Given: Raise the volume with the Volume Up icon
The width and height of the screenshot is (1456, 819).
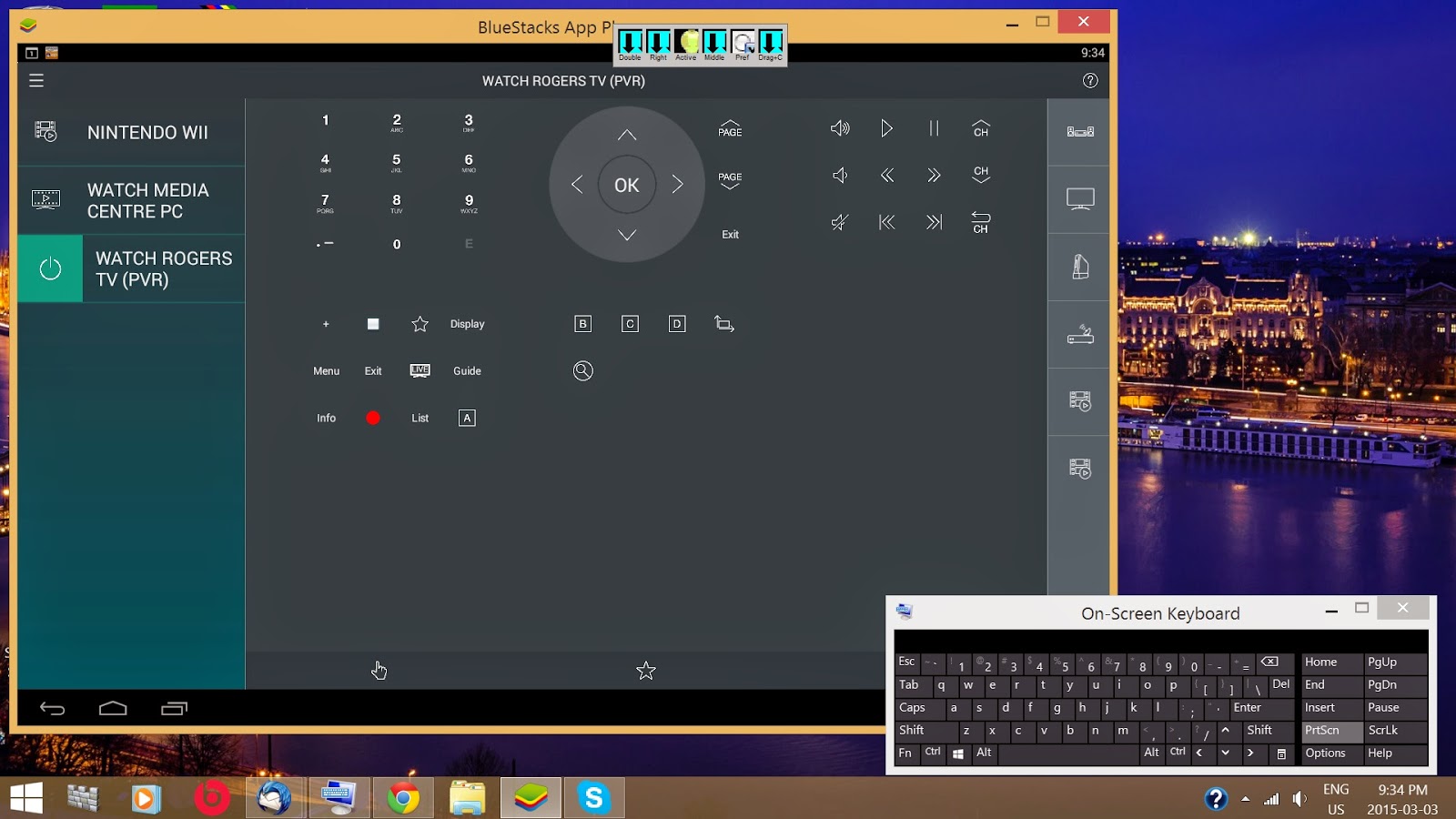Looking at the screenshot, I should click(x=840, y=128).
